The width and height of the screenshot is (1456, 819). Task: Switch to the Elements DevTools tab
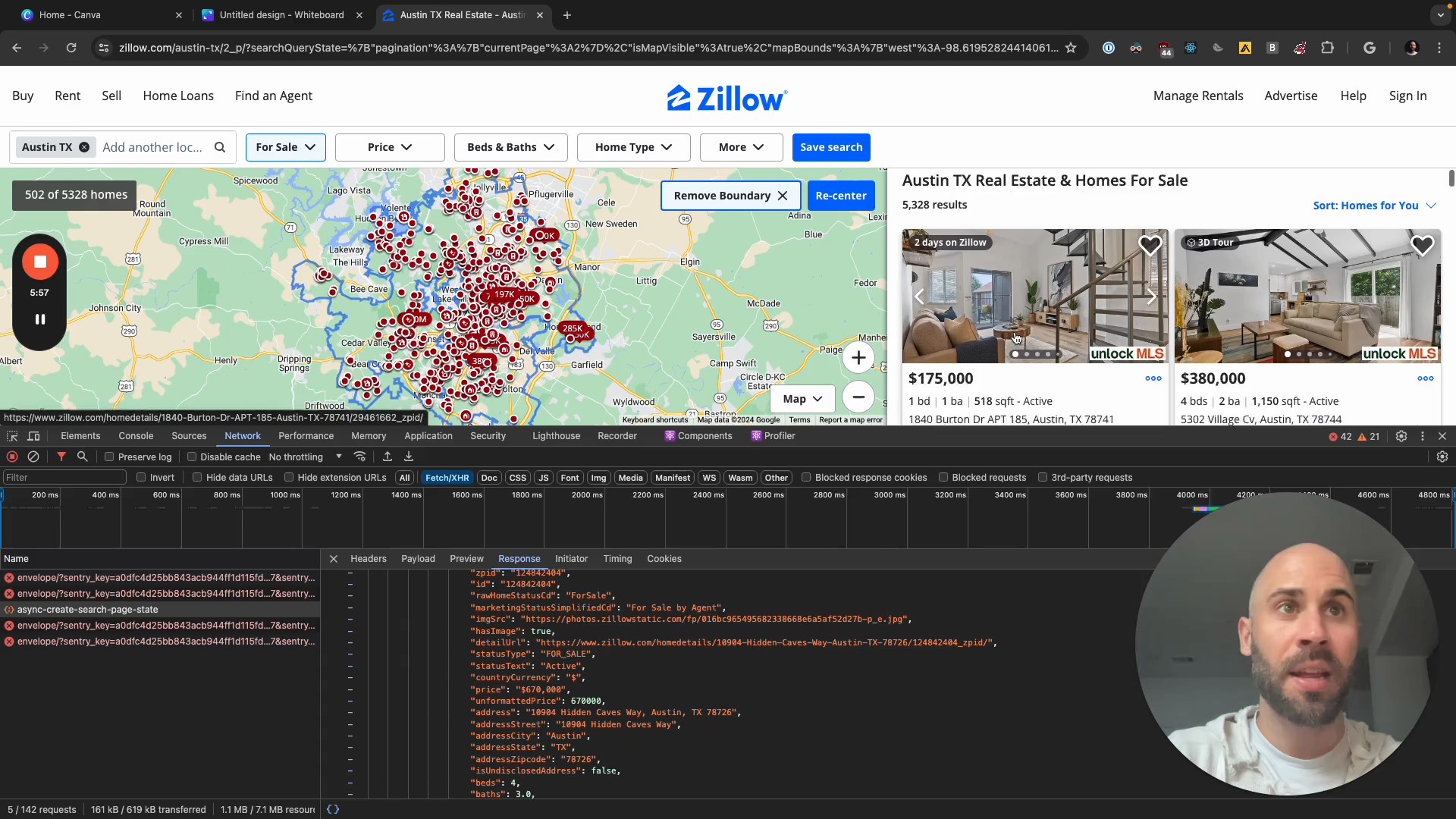80,436
